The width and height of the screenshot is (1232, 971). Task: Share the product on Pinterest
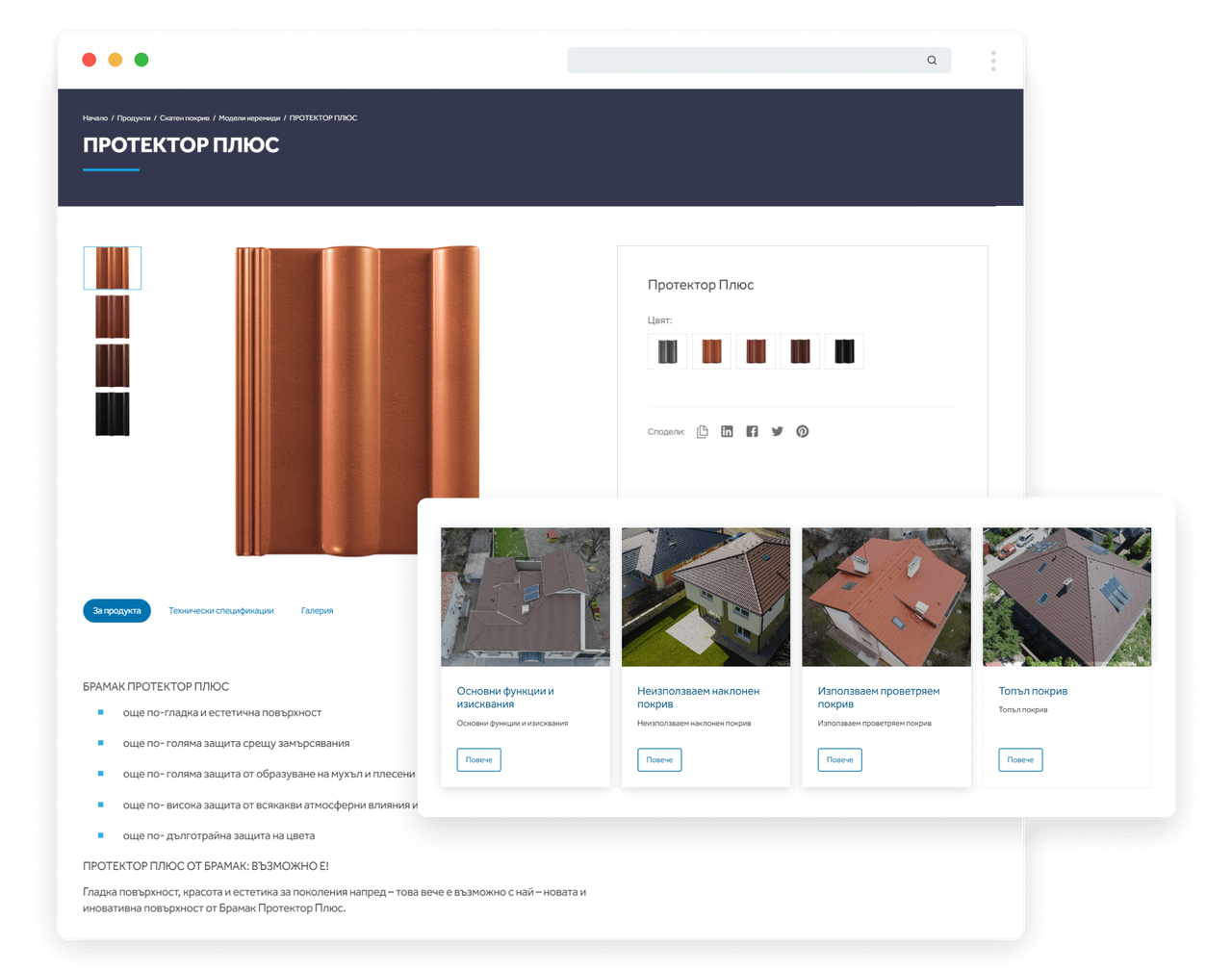tap(803, 432)
